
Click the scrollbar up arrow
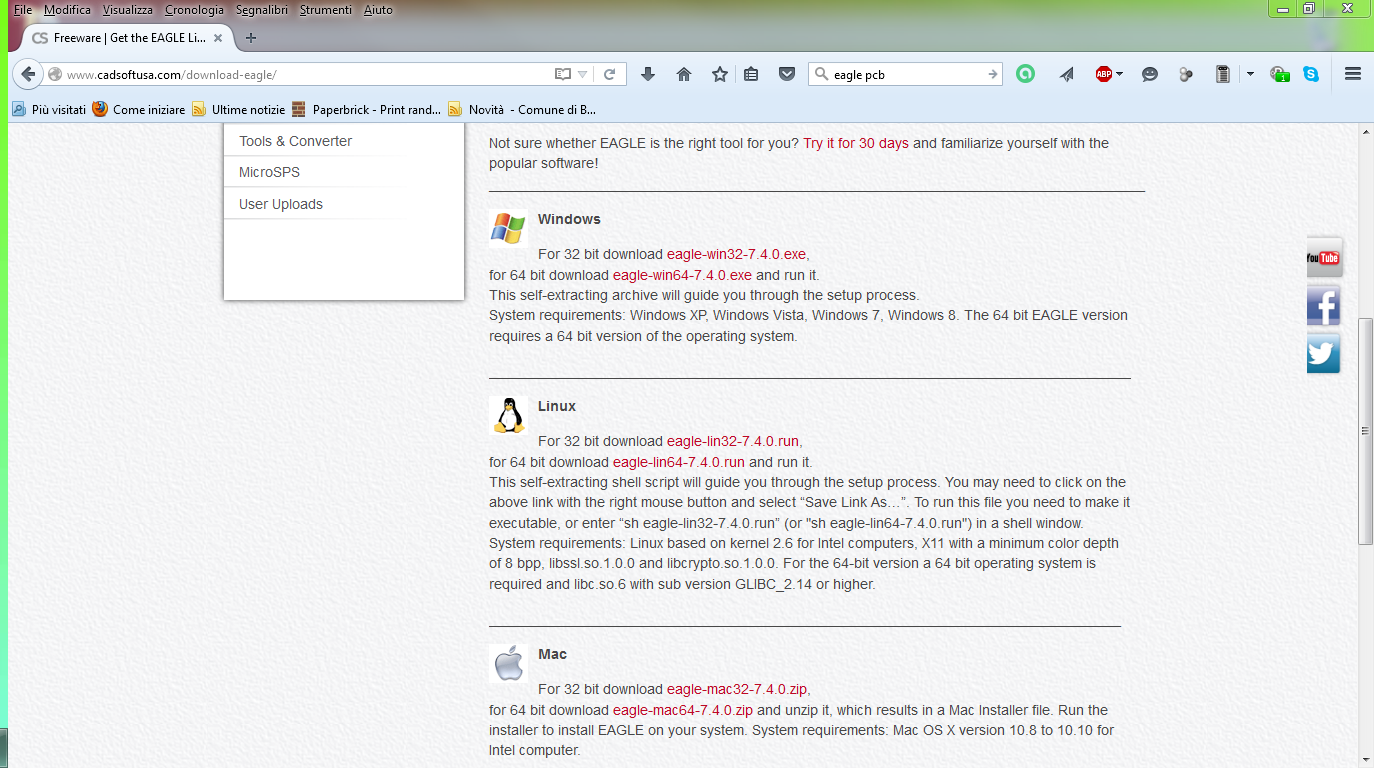pyautogui.click(x=1365, y=131)
